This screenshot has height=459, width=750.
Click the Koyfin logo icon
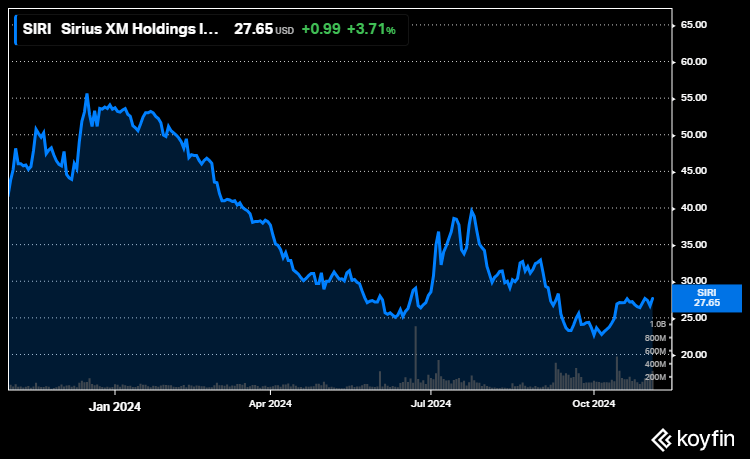tap(660, 438)
